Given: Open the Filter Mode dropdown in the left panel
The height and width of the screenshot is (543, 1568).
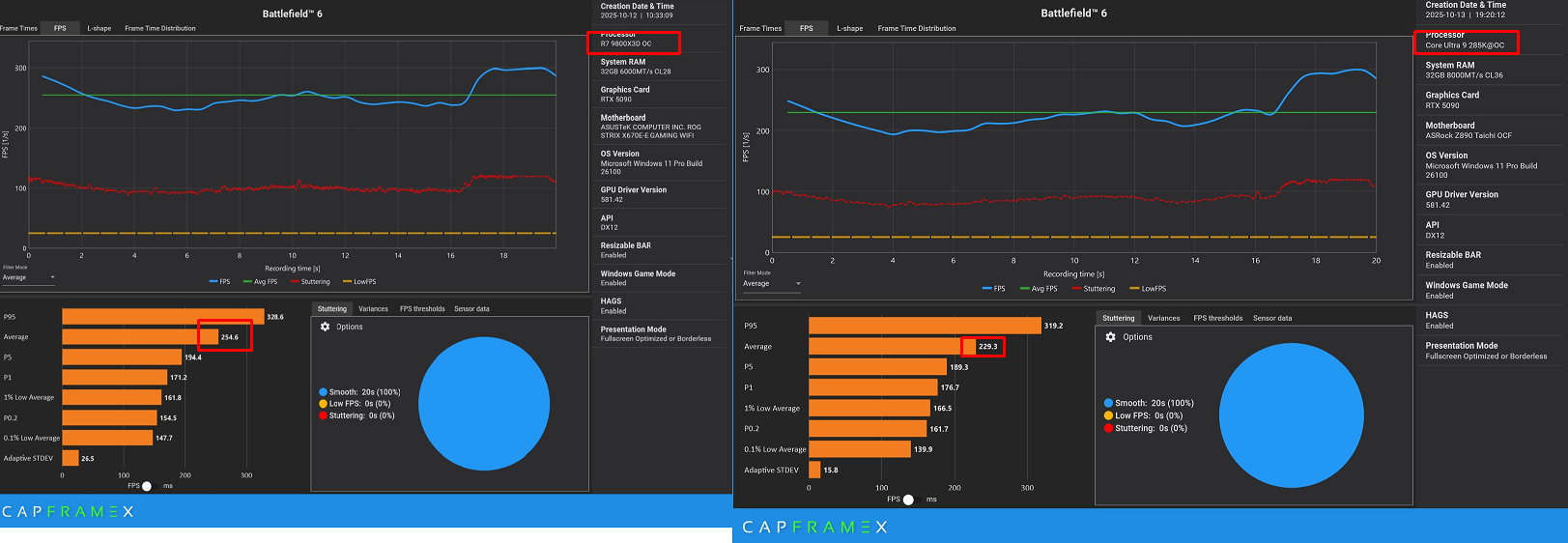Looking at the screenshot, I should point(29,278).
